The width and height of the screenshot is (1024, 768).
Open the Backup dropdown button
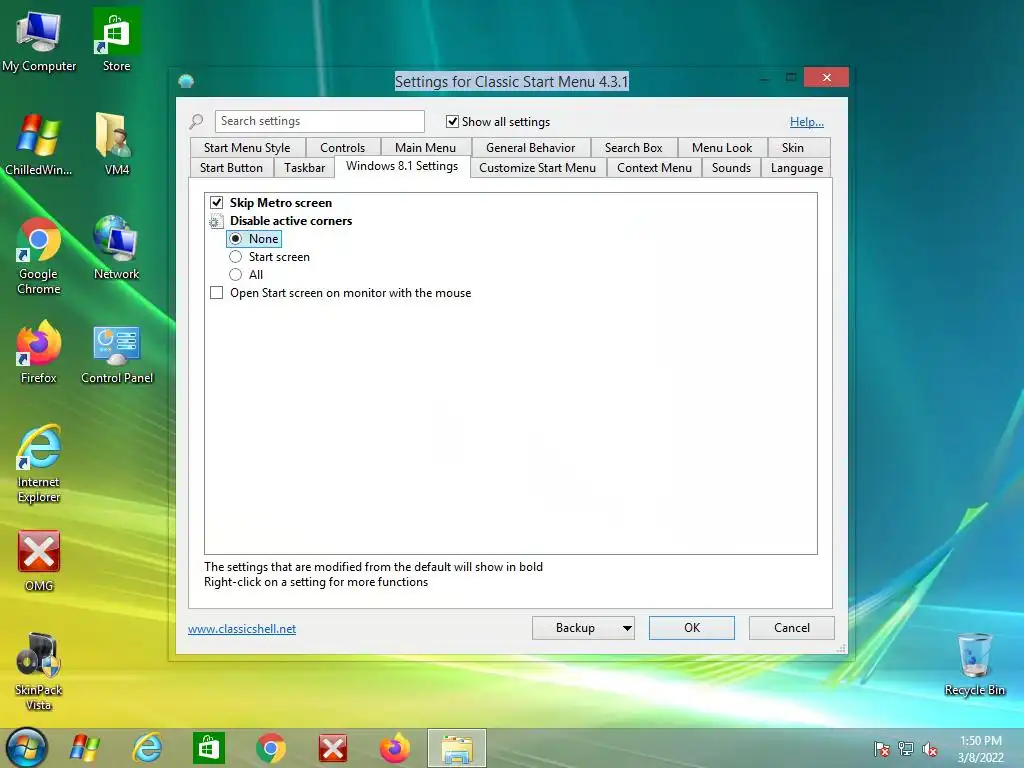[583, 628]
